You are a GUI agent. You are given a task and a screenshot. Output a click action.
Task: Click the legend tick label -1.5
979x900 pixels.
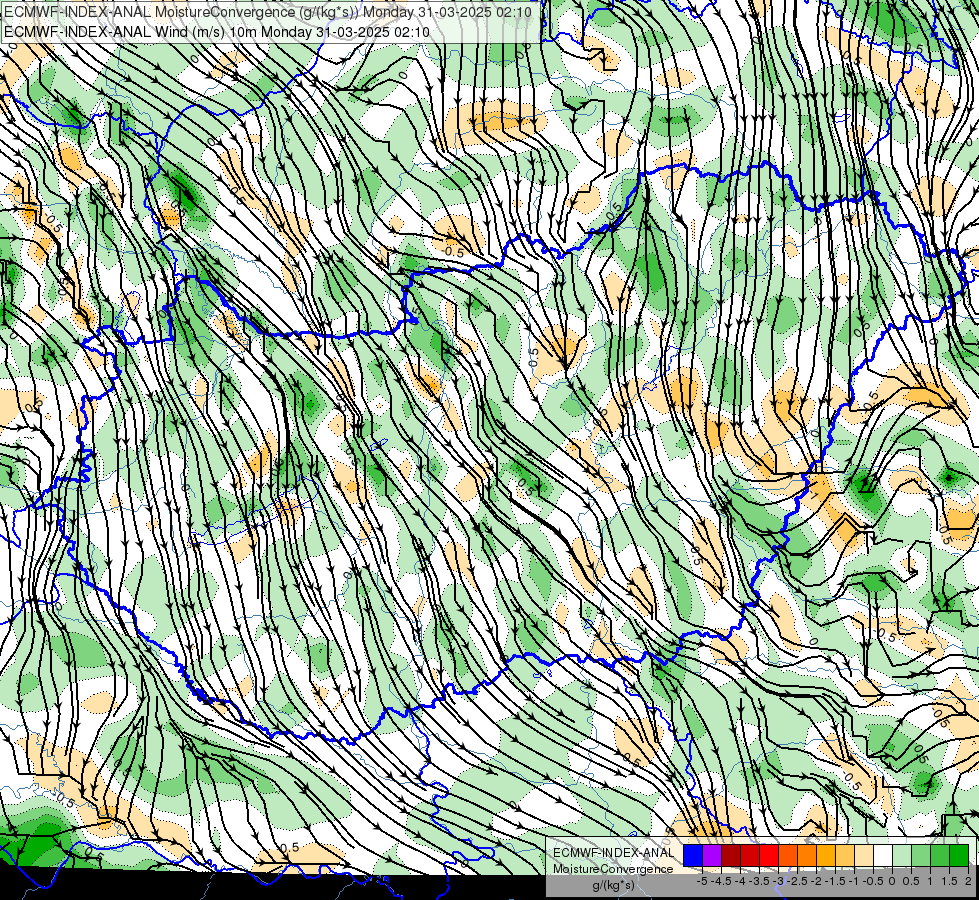point(835,881)
